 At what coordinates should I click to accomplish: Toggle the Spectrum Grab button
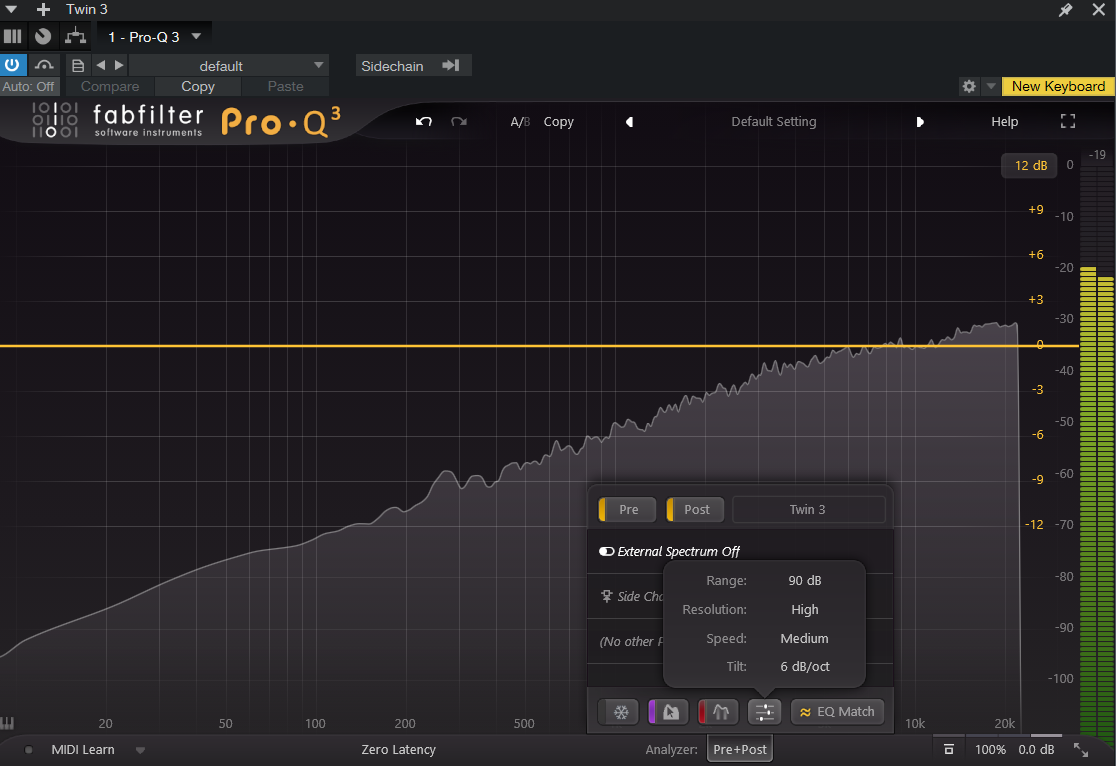tap(668, 712)
